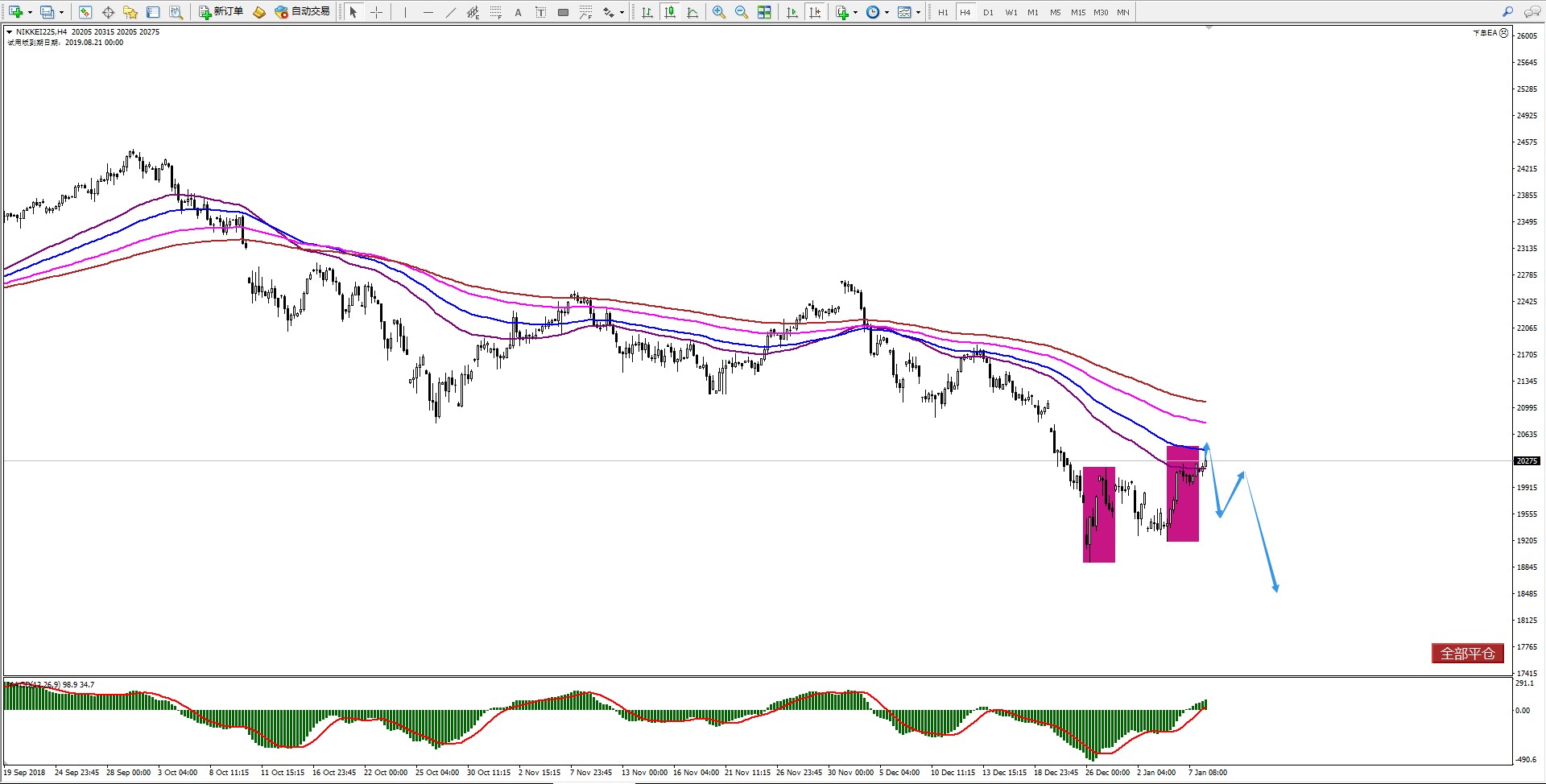Switch to candlestick chart display
Viewport: 1546px width, 784px height.
(x=669, y=12)
